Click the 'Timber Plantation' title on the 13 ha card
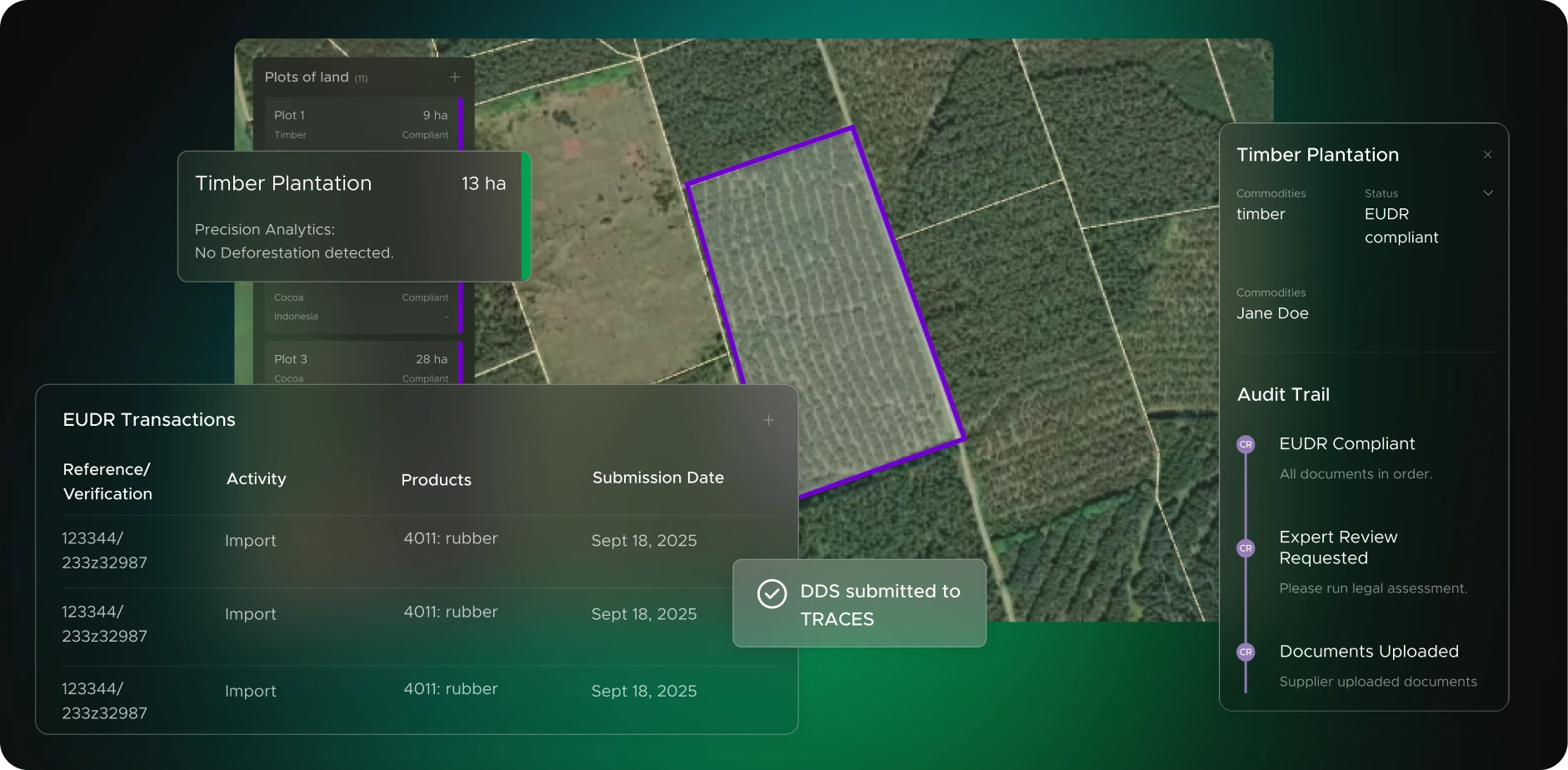The height and width of the screenshot is (770, 1568). (283, 183)
